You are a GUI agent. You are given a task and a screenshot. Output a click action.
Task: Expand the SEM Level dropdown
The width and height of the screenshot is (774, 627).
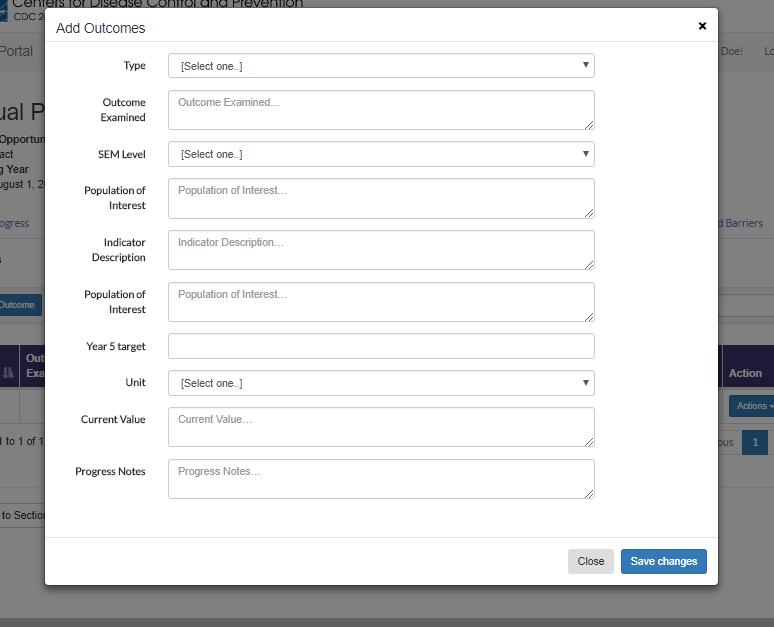point(381,154)
